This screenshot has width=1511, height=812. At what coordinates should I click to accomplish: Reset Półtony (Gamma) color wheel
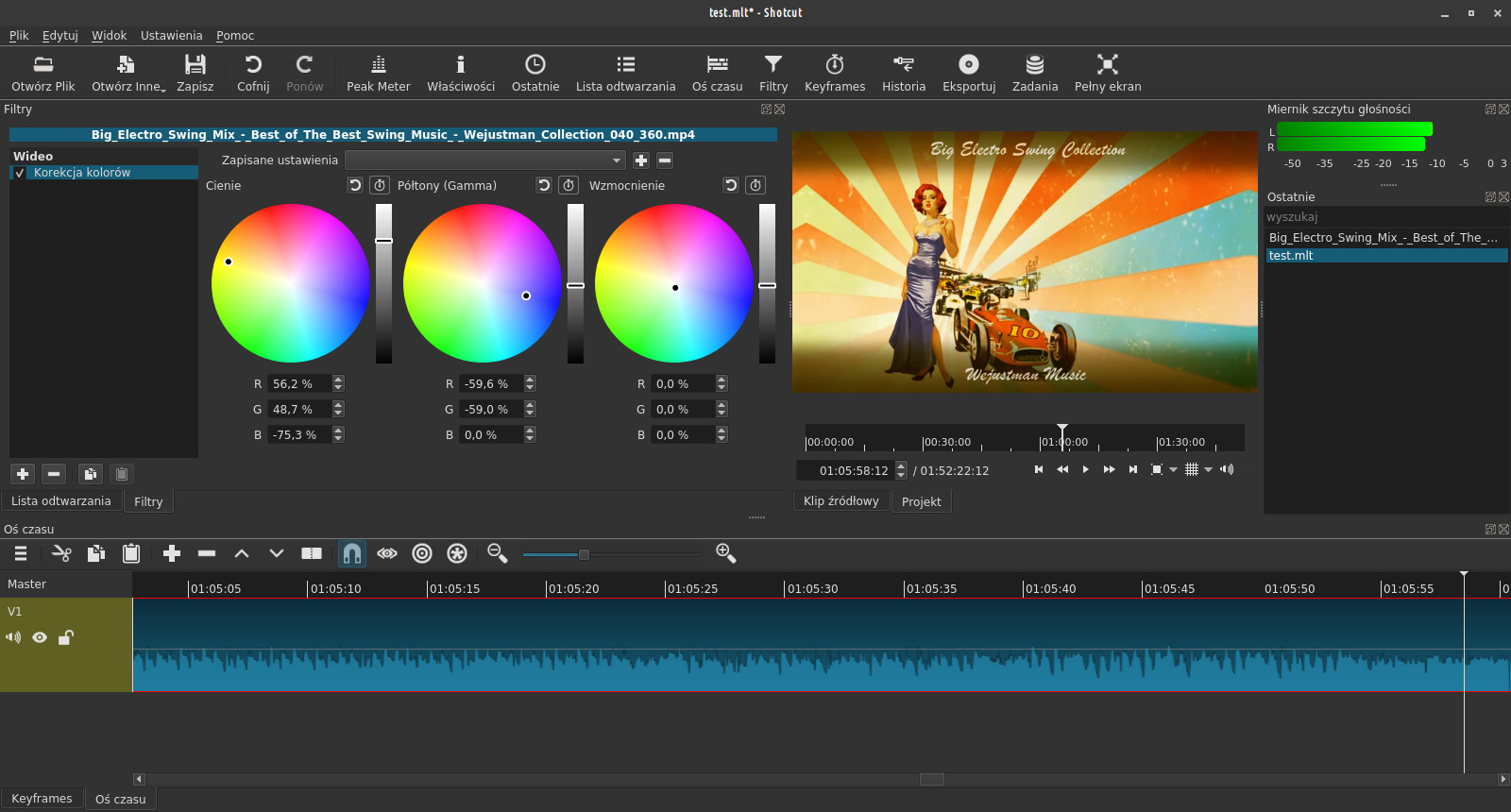[x=544, y=185]
